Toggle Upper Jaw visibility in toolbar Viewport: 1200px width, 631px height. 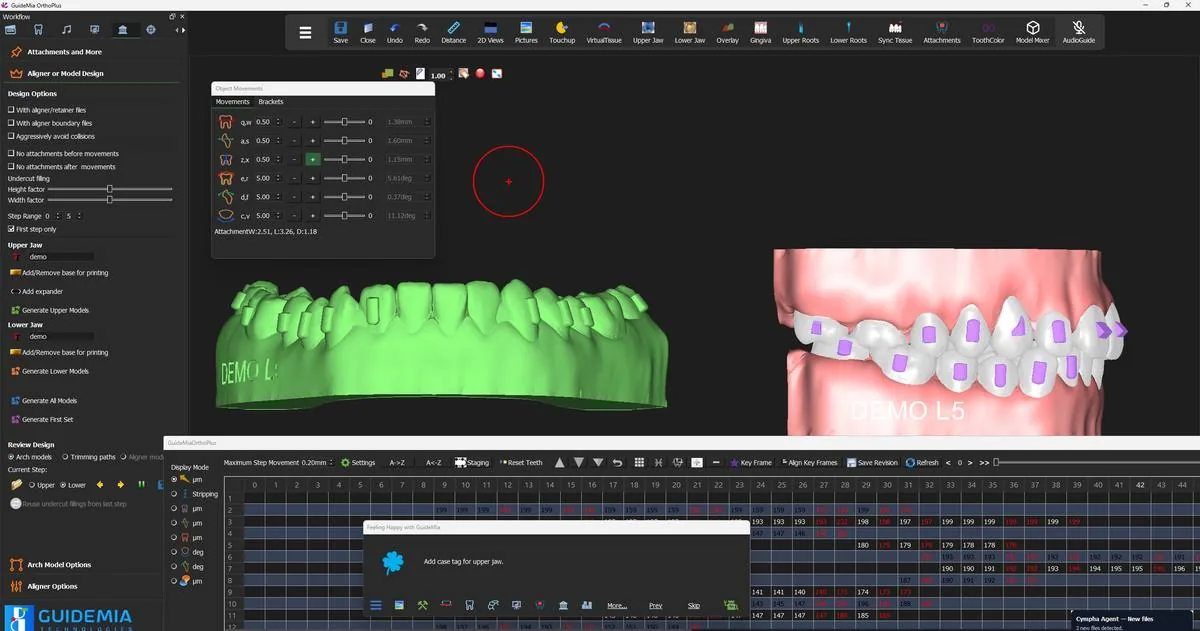pyautogui.click(x=648, y=32)
